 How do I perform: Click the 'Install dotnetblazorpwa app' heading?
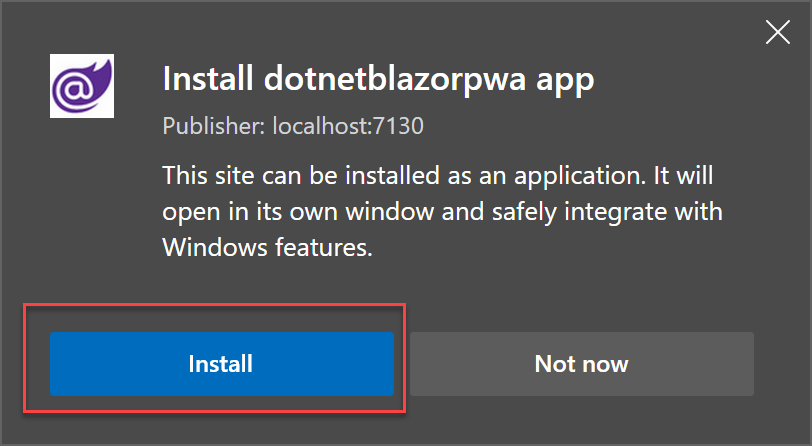click(378, 80)
